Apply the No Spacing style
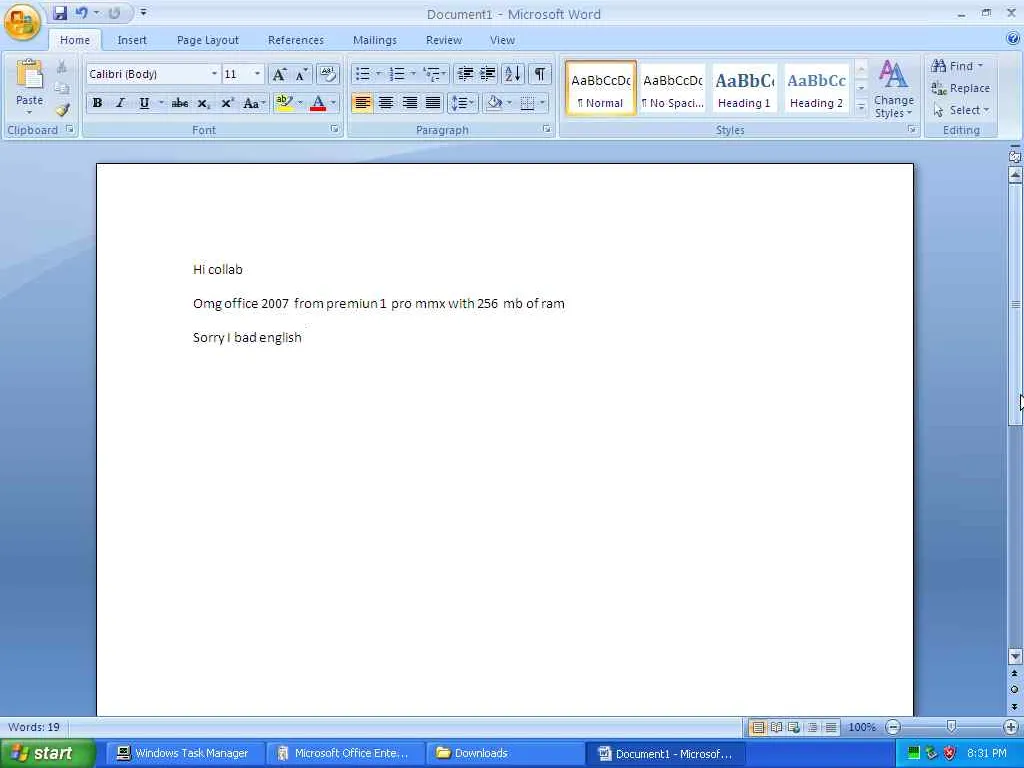Image resolution: width=1024 pixels, height=768 pixels. (673, 89)
